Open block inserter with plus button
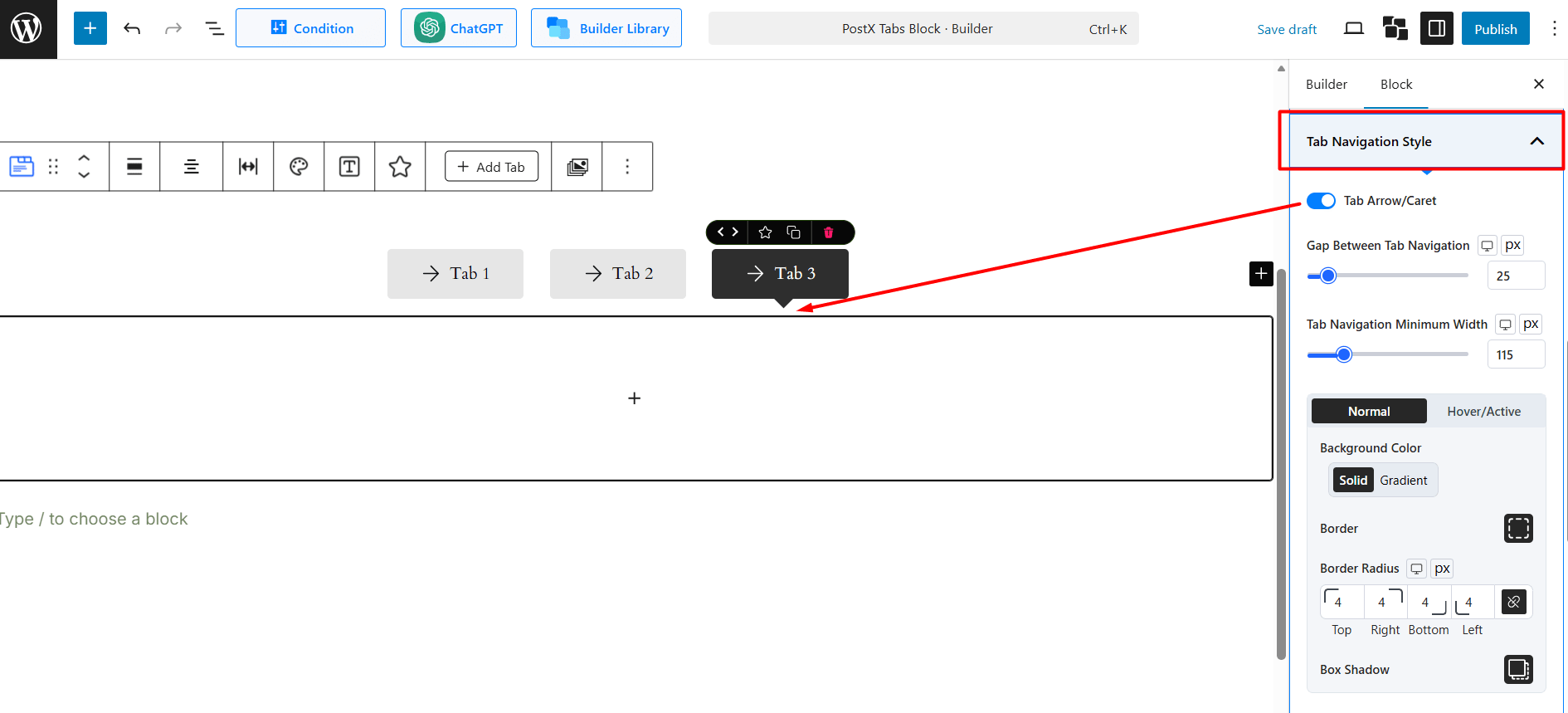Image resolution: width=1568 pixels, height=713 pixels. 90,28
